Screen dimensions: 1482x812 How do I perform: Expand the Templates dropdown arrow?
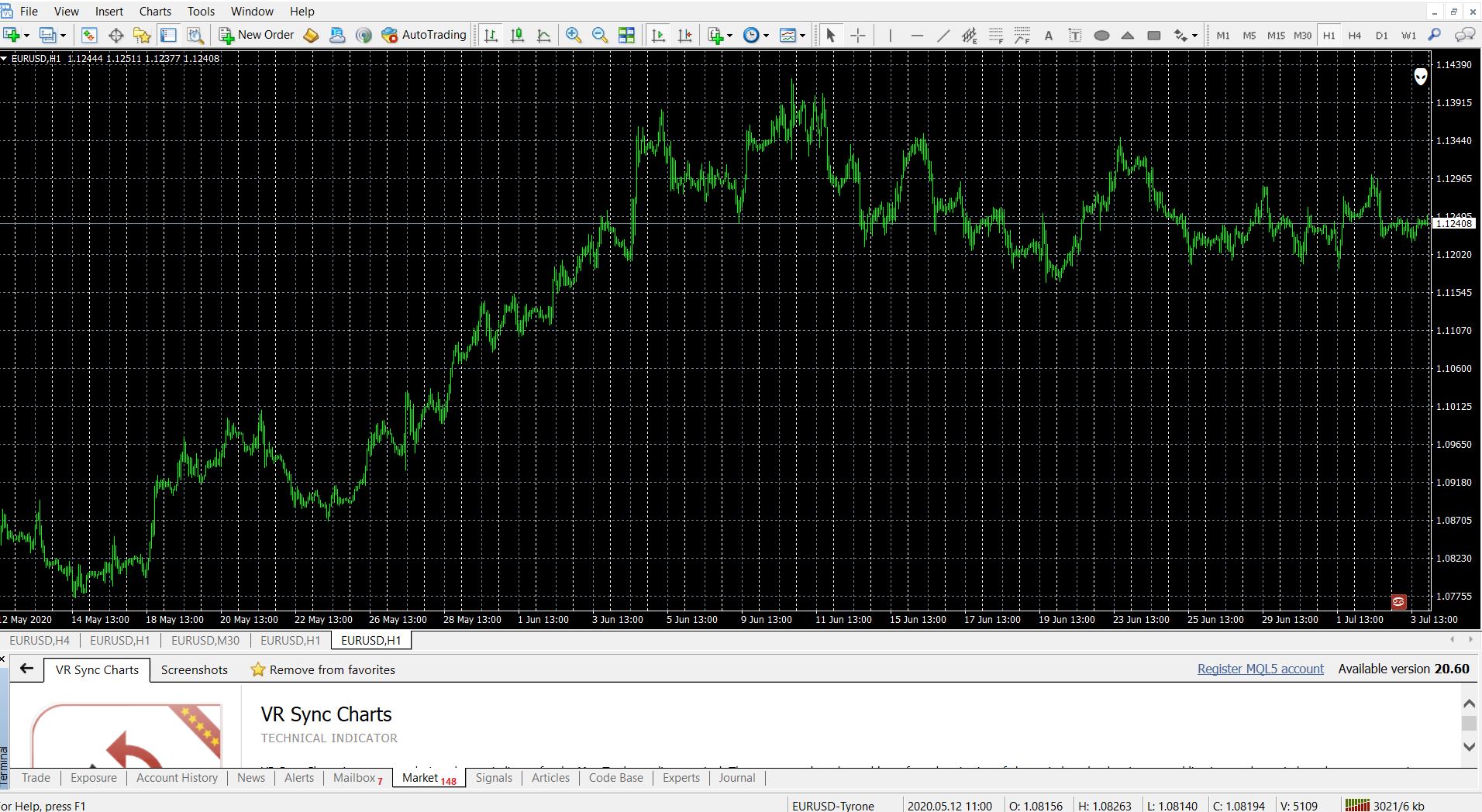[x=802, y=36]
